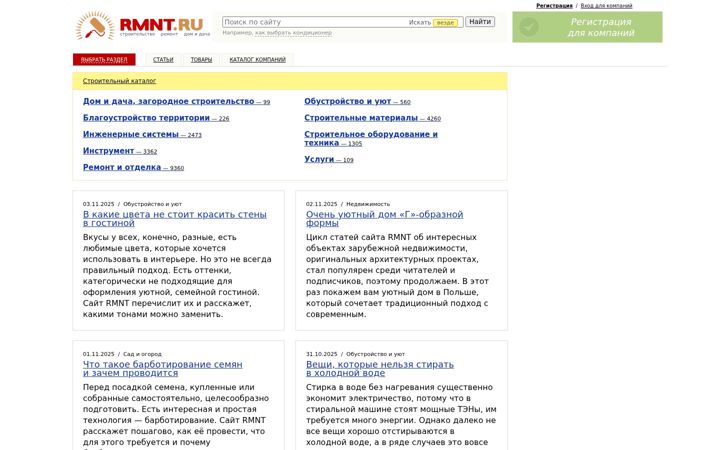Click 'Обустройство и уют' tag dated 03.11.2025
Screen dimensions: 720x450
point(152,204)
